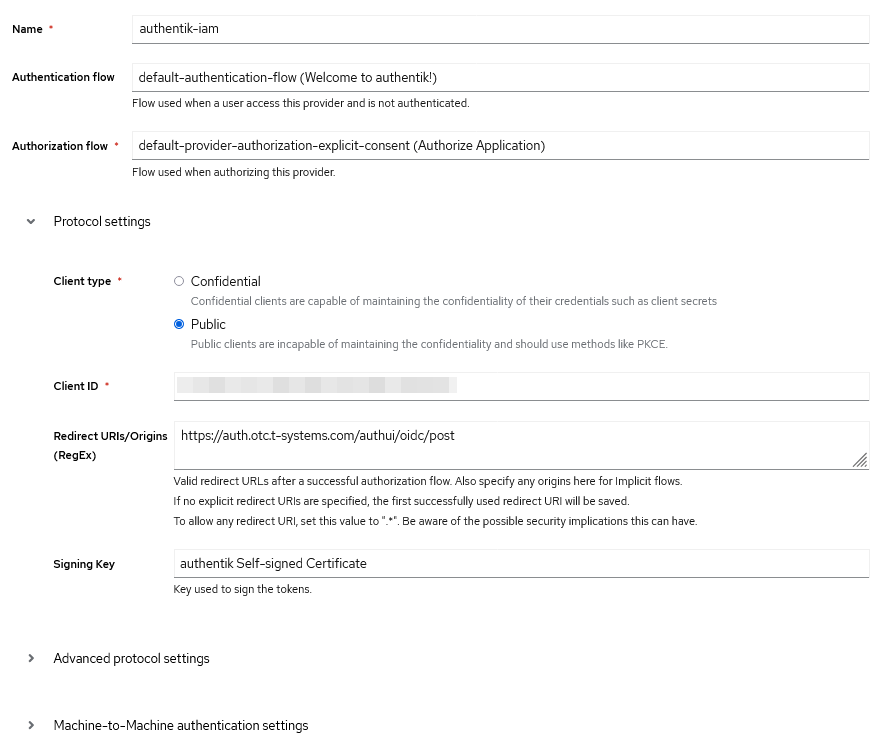Click the Public option label
This screenshot has height=753, width=885.
(208, 324)
